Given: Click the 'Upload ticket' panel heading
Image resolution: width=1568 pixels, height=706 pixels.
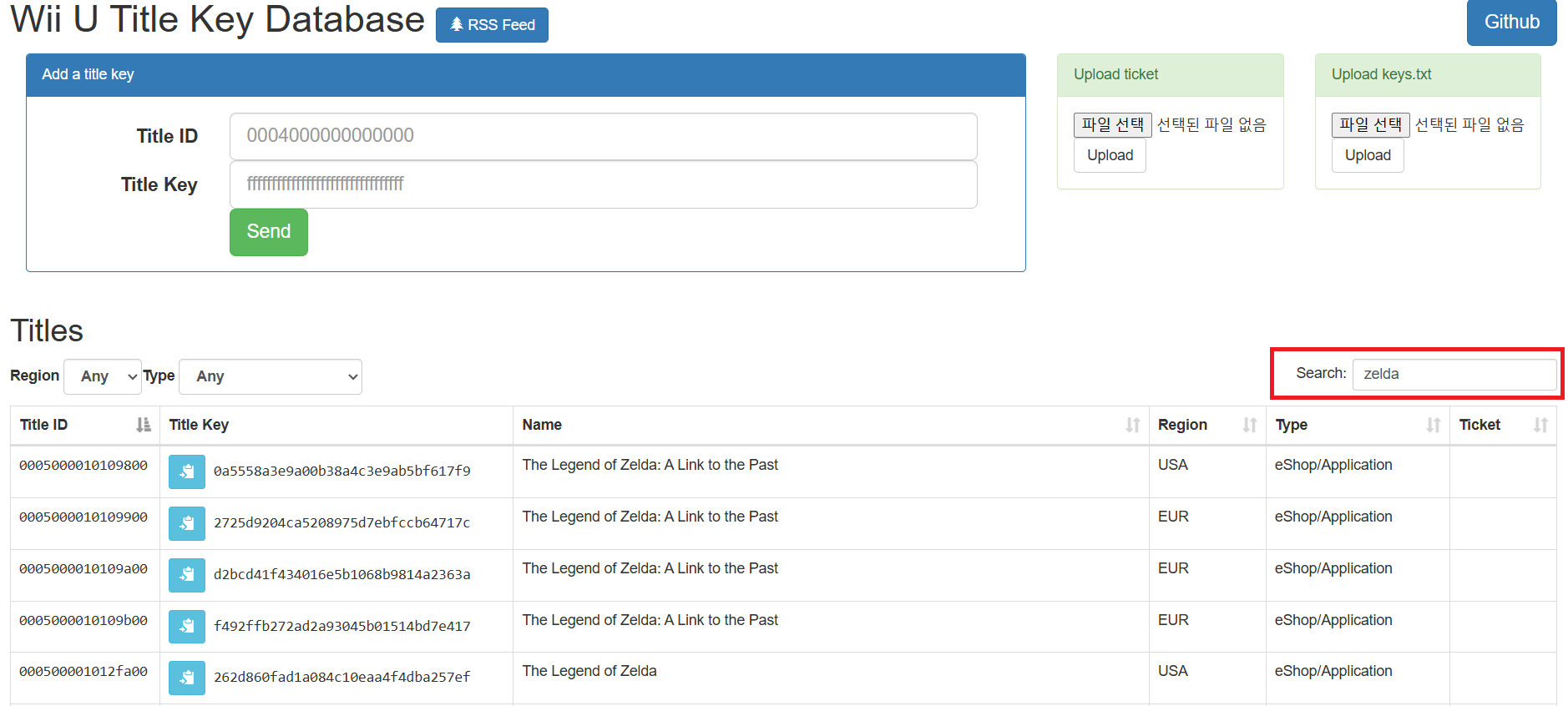Looking at the screenshot, I should tap(1170, 75).
